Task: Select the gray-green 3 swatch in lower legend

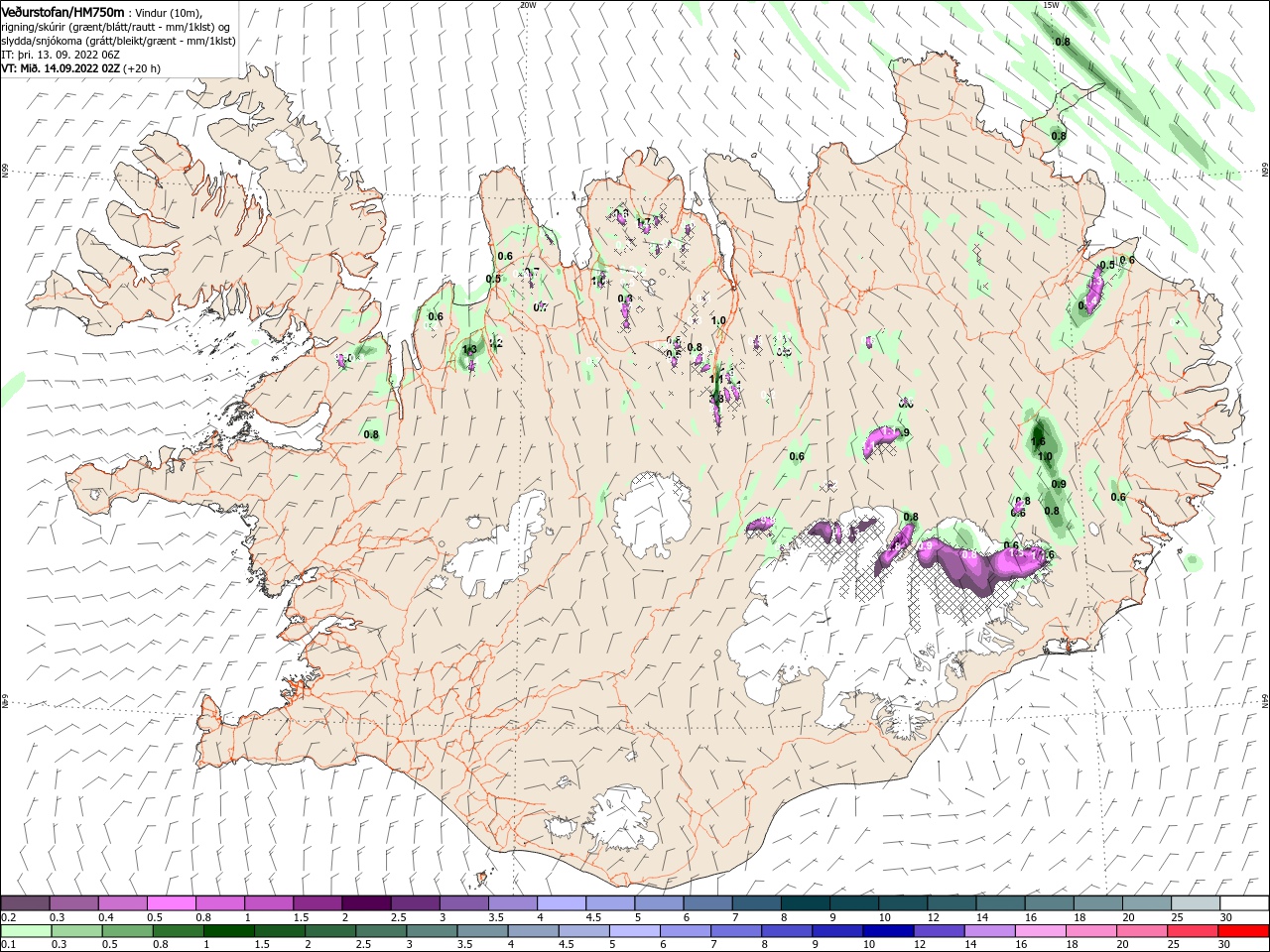Action: pyautogui.click(x=431, y=931)
